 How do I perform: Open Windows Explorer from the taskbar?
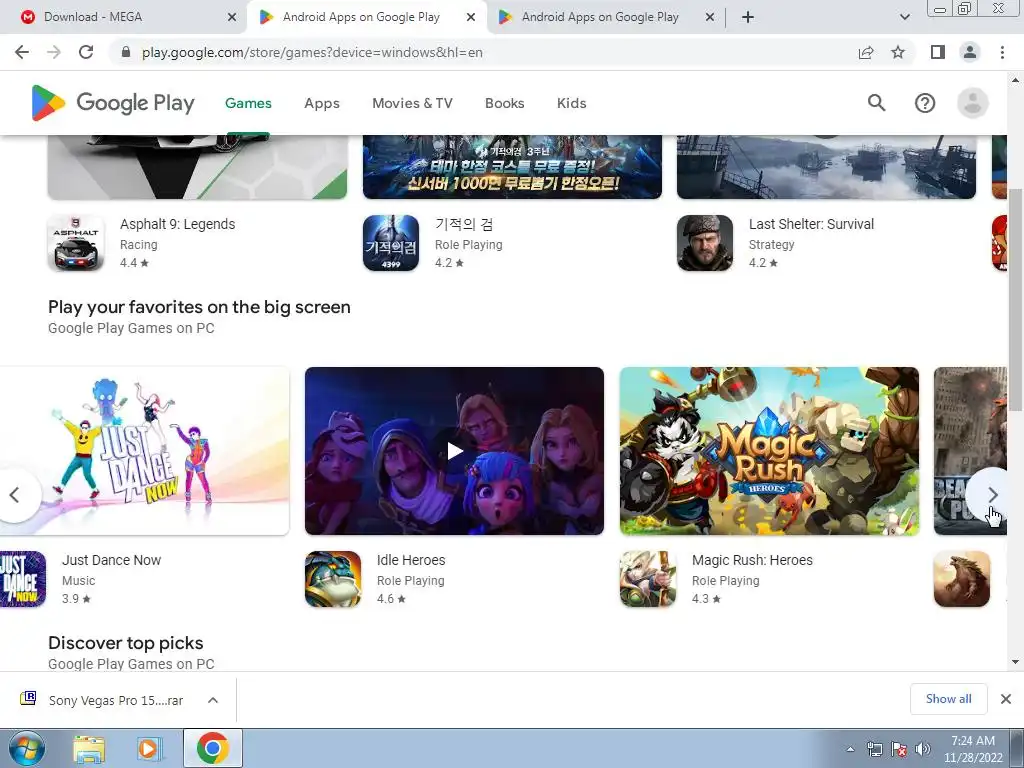point(89,748)
